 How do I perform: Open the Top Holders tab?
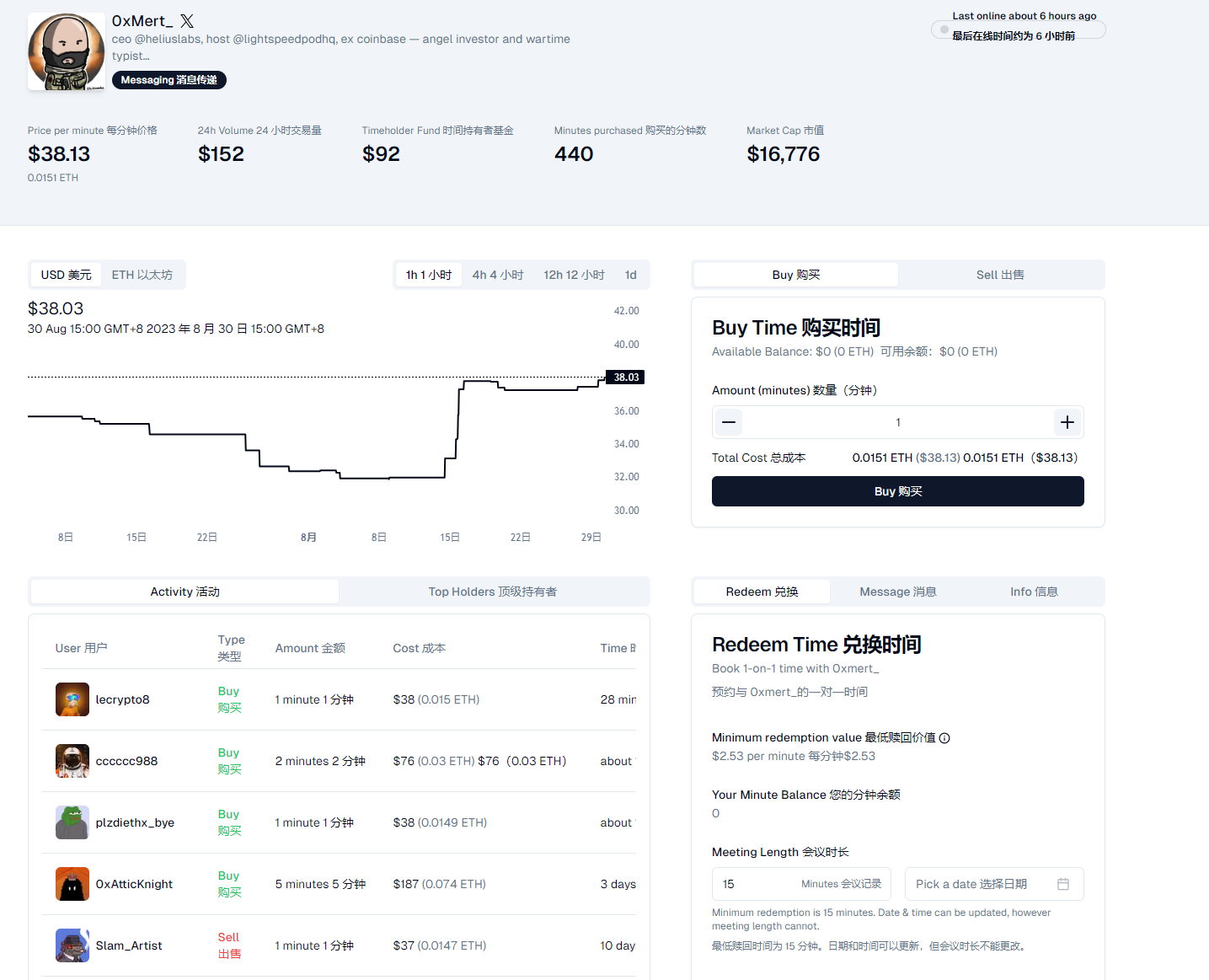pyautogui.click(x=492, y=592)
